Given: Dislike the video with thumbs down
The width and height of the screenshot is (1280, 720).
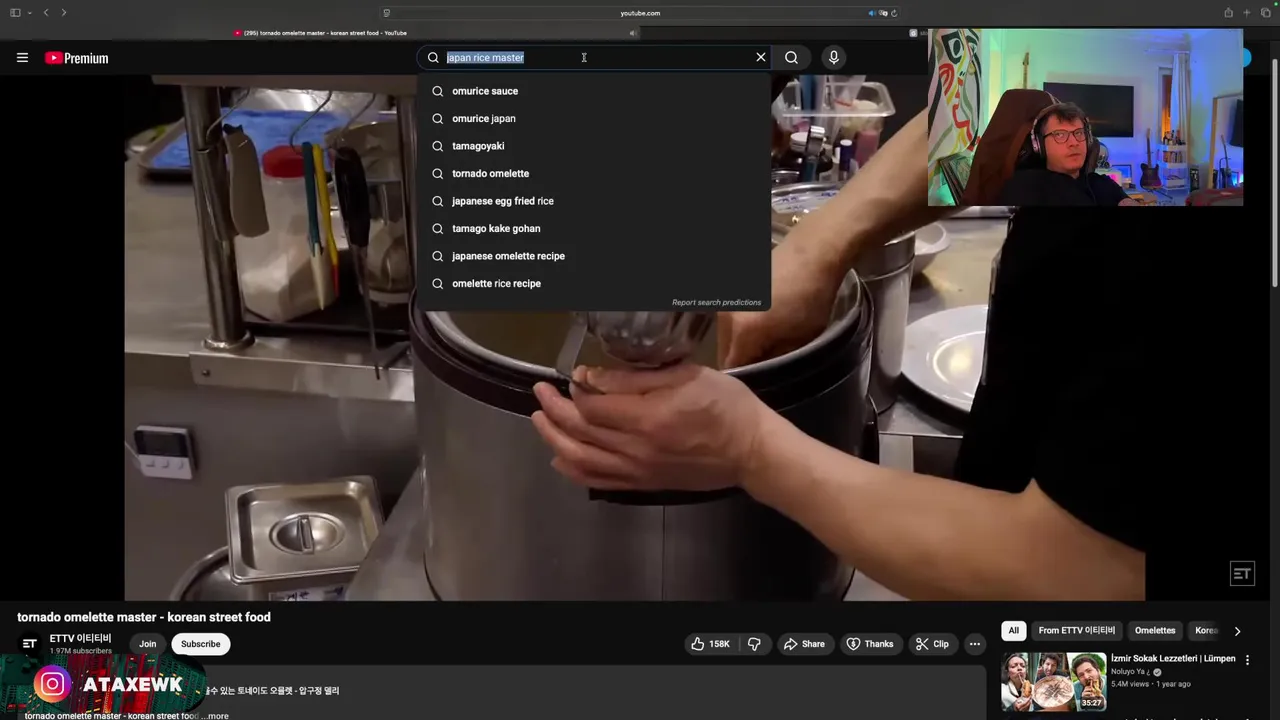Looking at the screenshot, I should [x=754, y=644].
